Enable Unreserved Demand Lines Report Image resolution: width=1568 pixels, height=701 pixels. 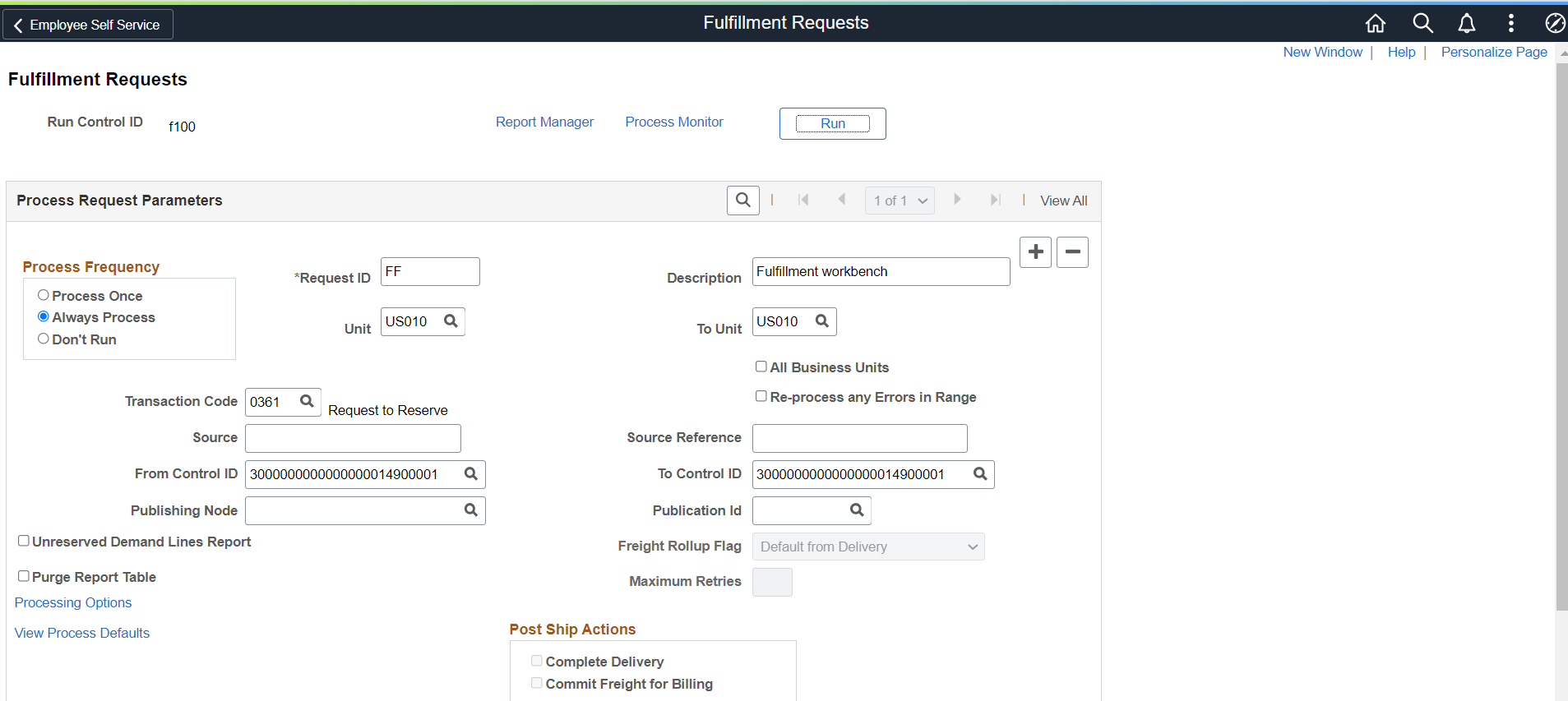click(x=24, y=541)
